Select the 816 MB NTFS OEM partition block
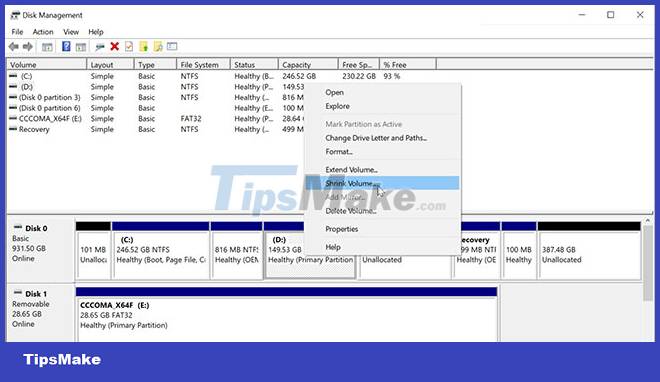Image resolution: width=660 pixels, height=382 pixels. point(237,251)
